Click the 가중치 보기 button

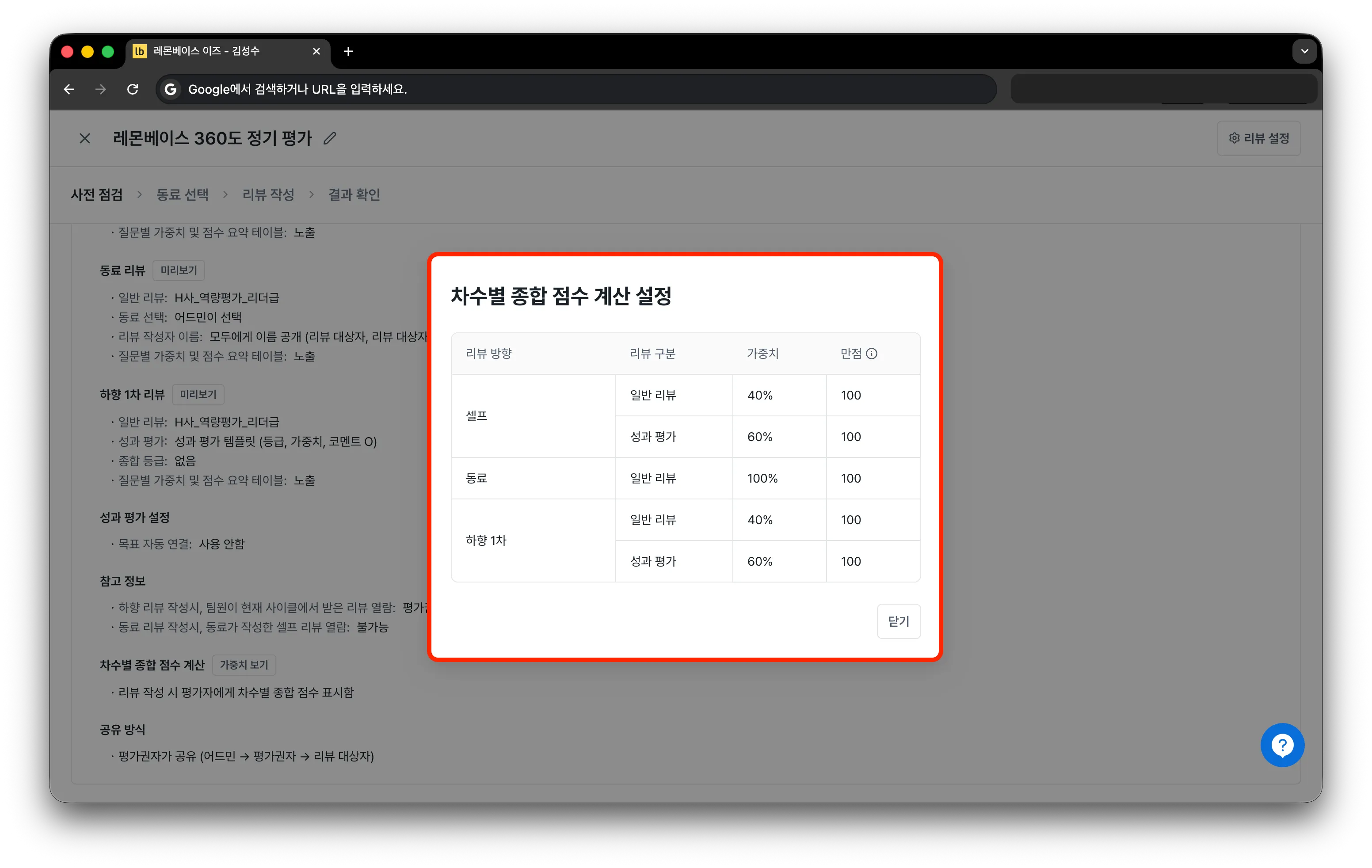[x=244, y=665]
